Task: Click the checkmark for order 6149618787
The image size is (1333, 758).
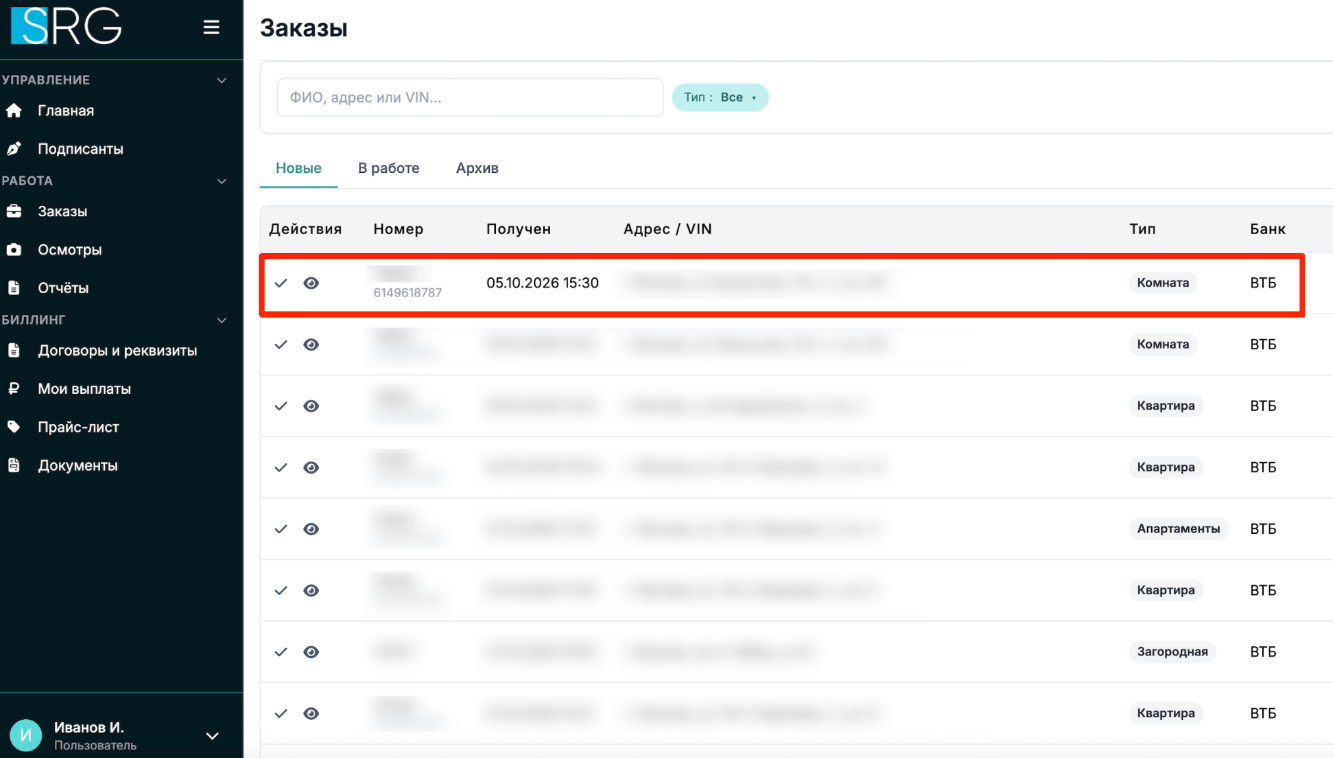Action: [x=281, y=283]
